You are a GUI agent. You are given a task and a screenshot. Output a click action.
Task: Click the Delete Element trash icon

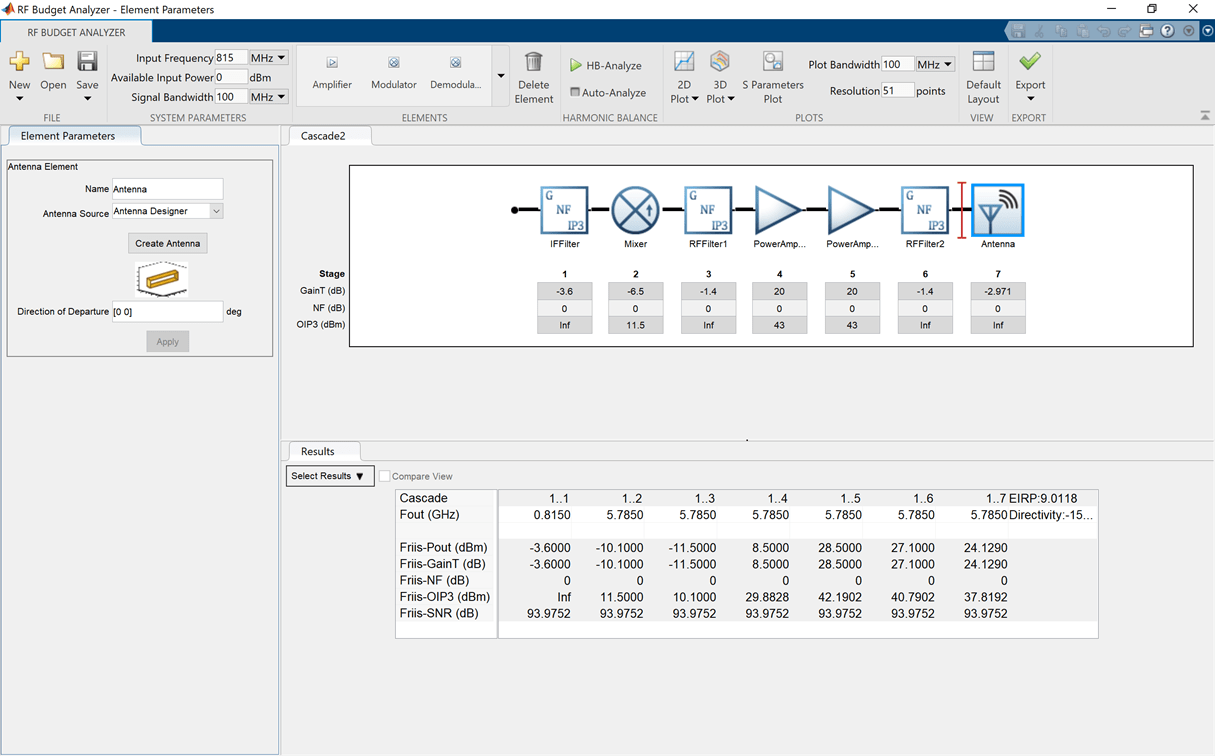[x=534, y=64]
